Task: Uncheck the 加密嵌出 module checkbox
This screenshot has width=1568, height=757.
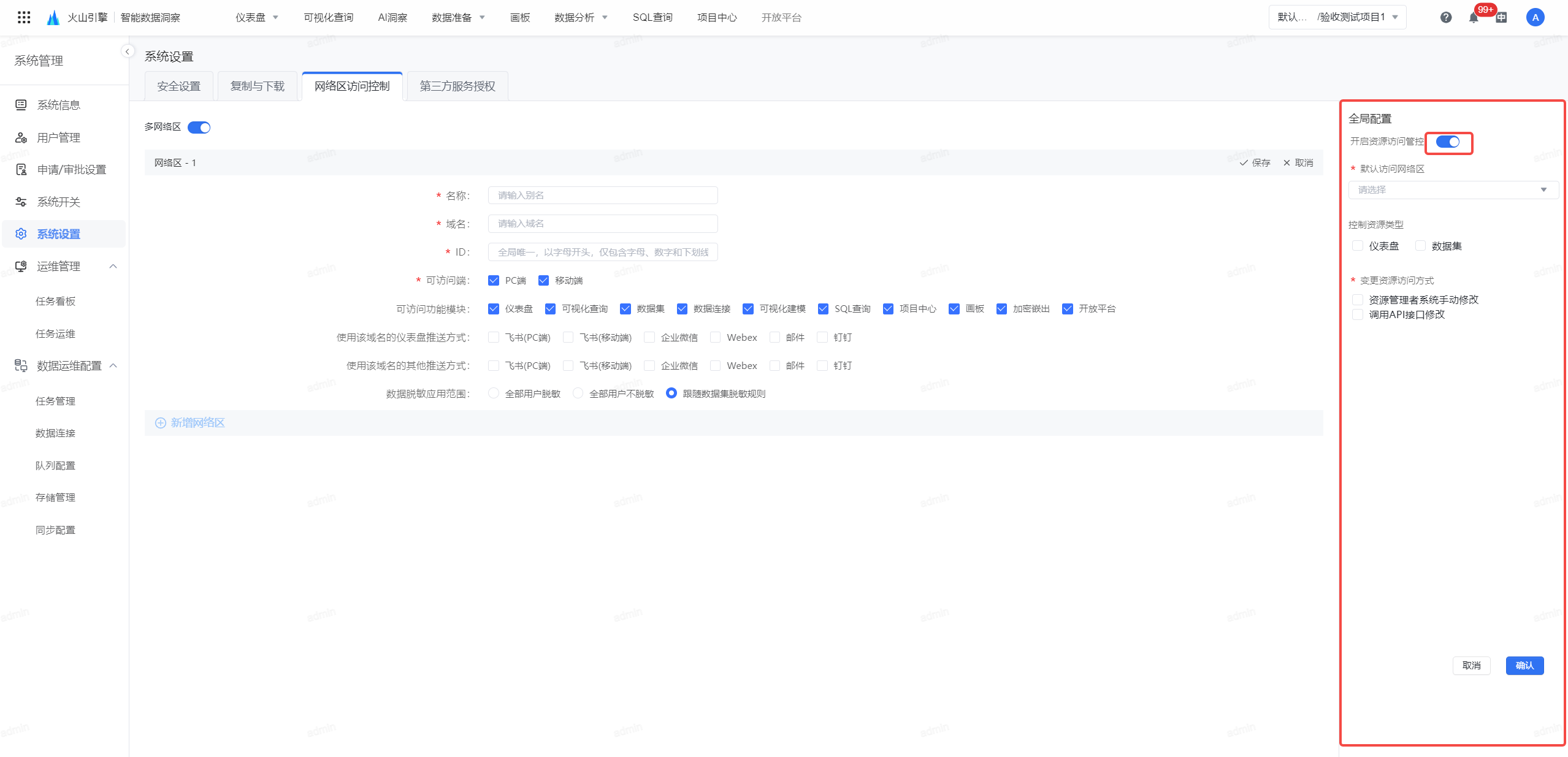Action: coord(1001,308)
